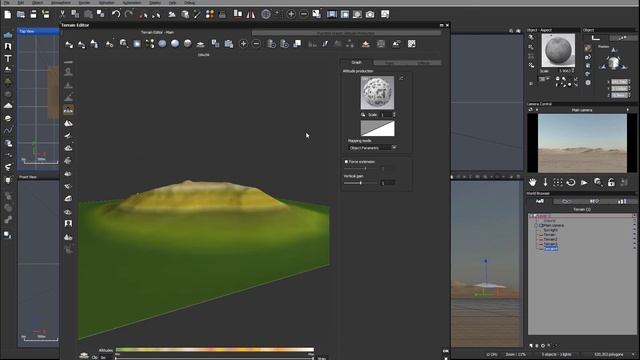
Task: Close the Terrain Editor window
Action: pyautogui.click(x=447, y=25)
